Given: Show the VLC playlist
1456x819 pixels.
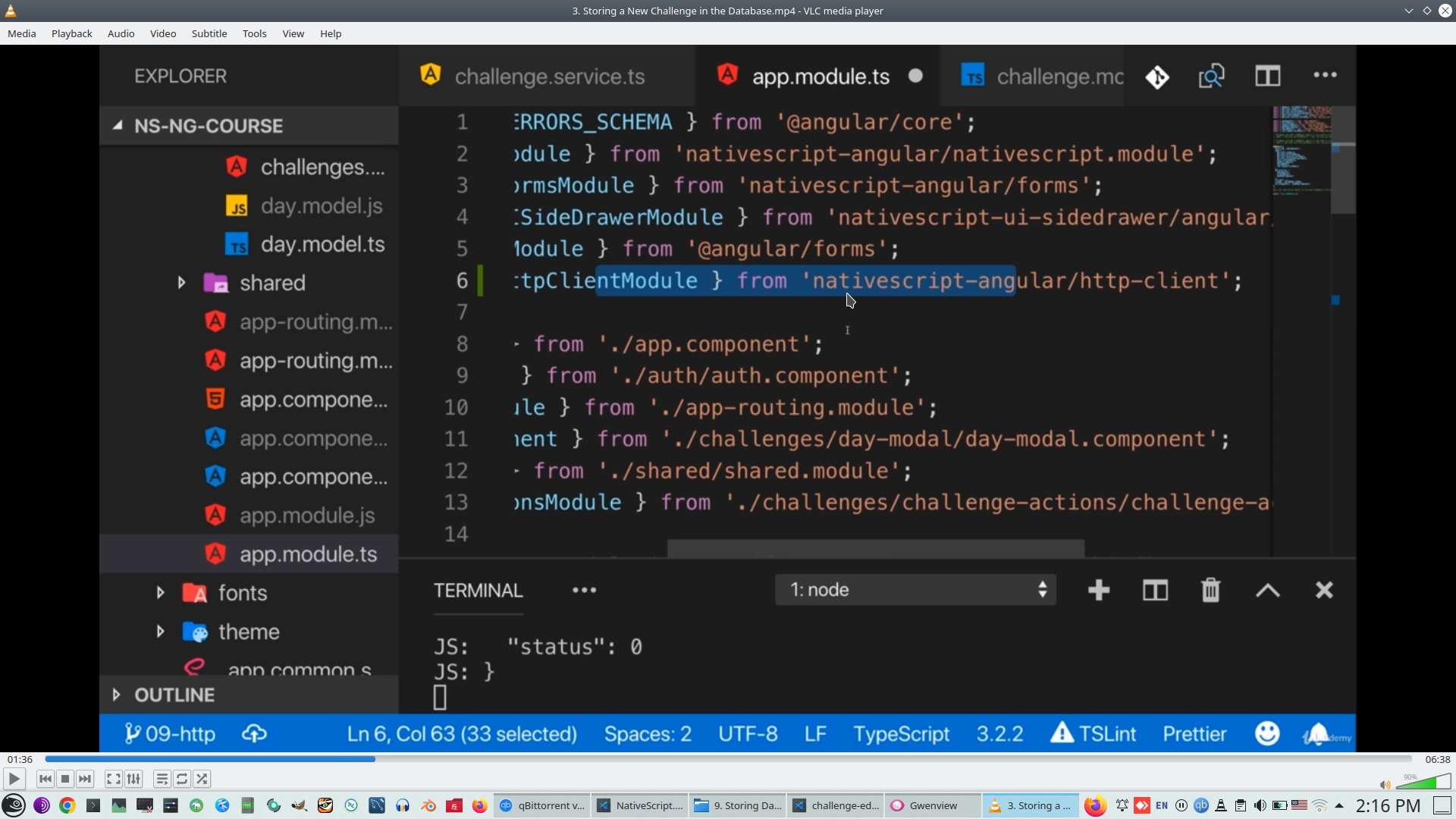Looking at the screenshot, I should pos(162,779).
